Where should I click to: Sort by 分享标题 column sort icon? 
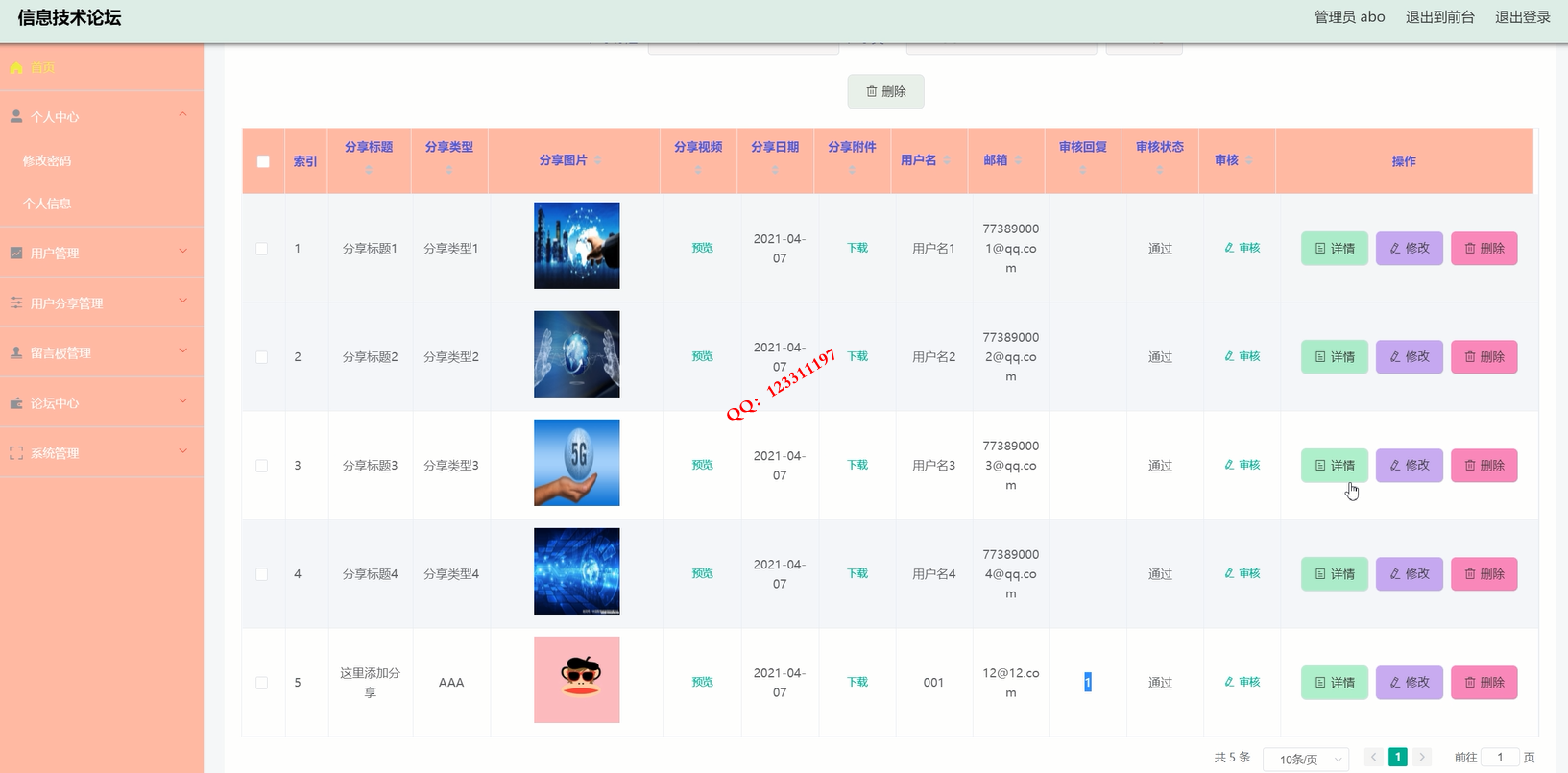(x=369, y=170)
